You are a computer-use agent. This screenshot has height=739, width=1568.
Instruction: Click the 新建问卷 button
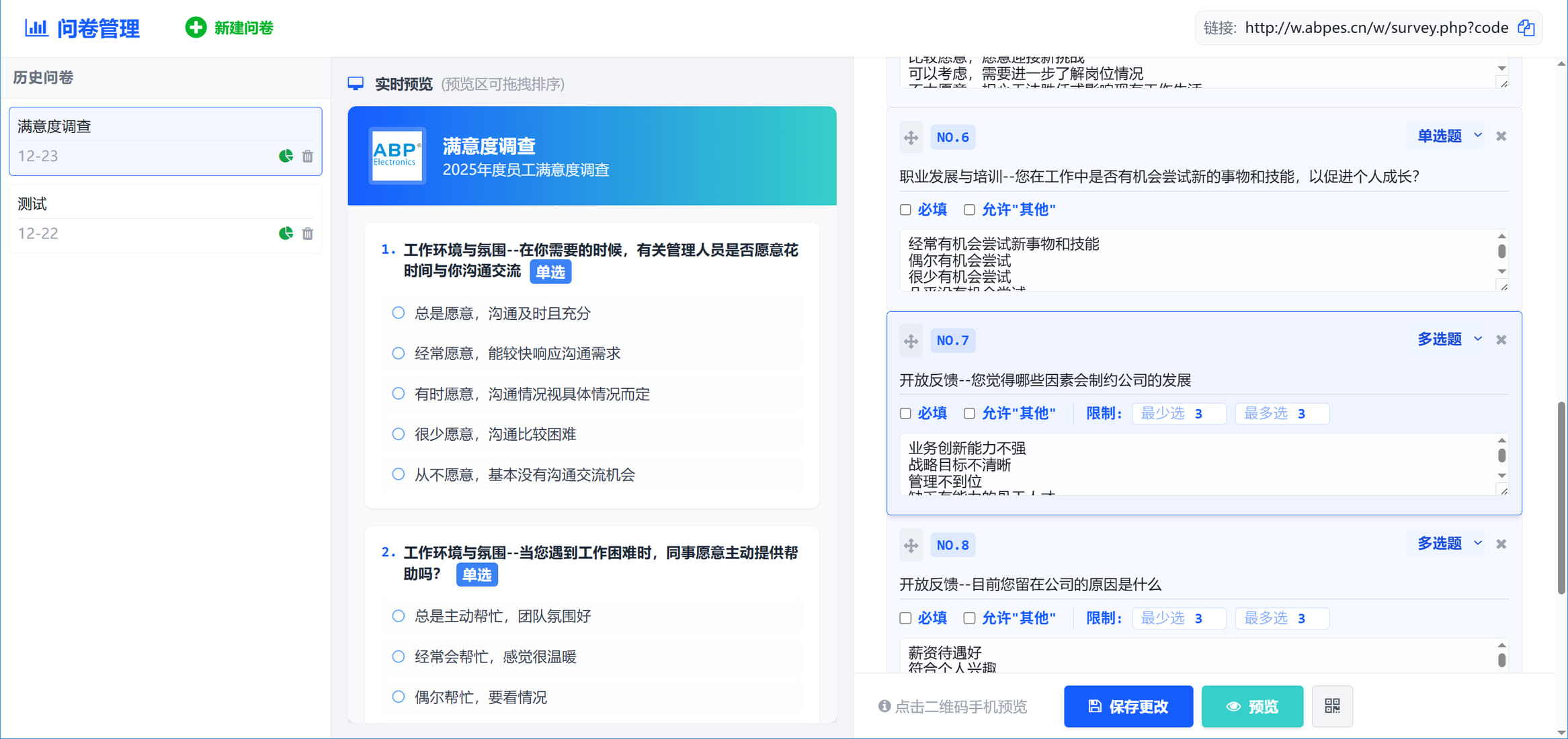(x=229, y=28)
